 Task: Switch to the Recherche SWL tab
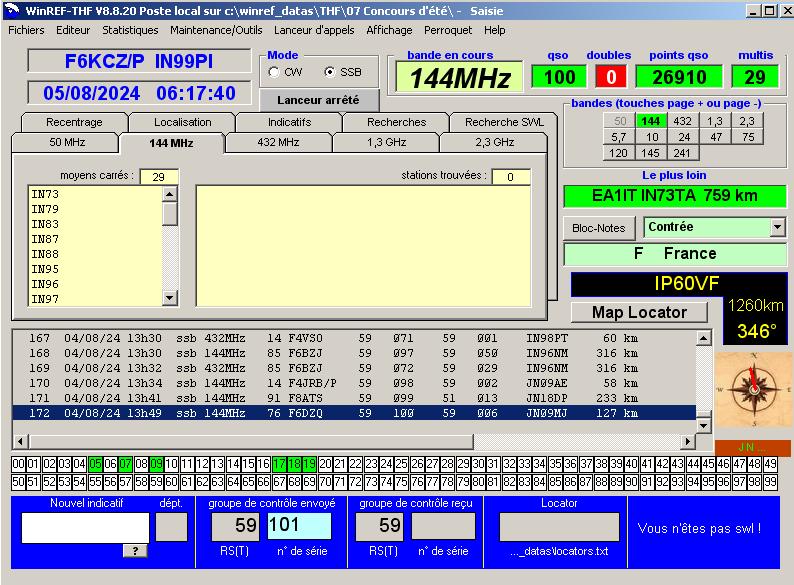coord(504,122)
